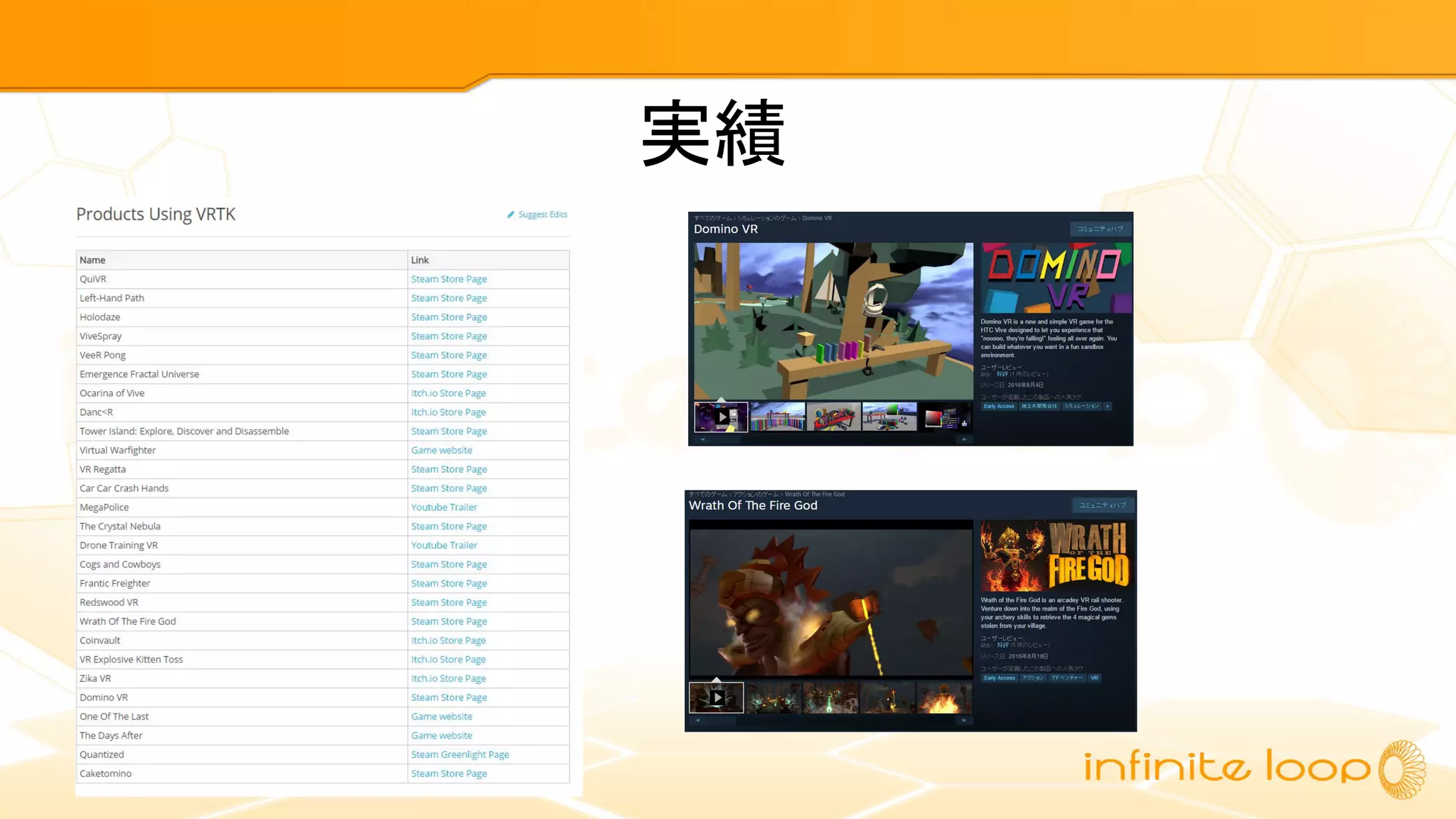Screen dimensions: 1456x819
Task: Open the Quantized Steam Greenlight Page link
Action: (x=459, y=755)
